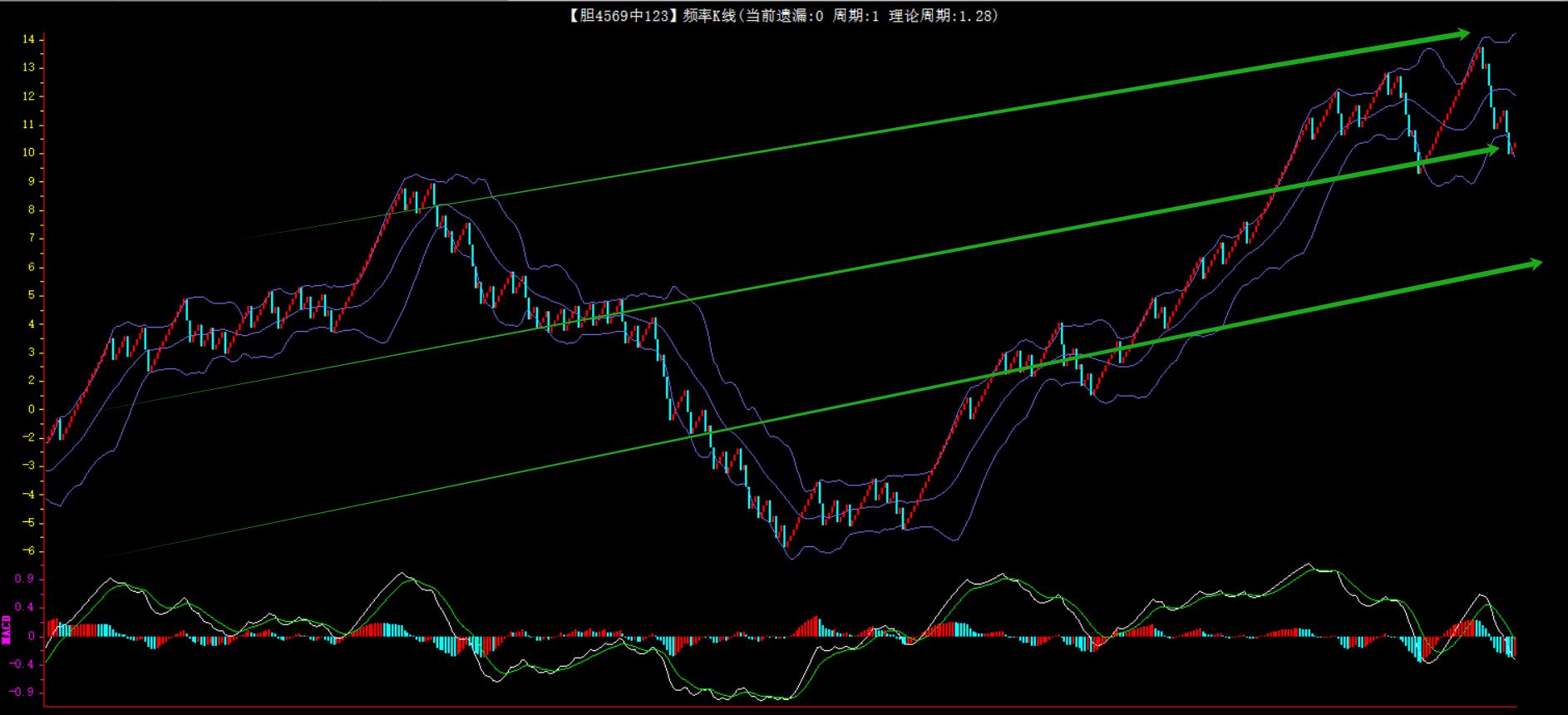Click the 0.9 label on the MACD axis
Screen dimensions: 1568x715
coord(24,579)
